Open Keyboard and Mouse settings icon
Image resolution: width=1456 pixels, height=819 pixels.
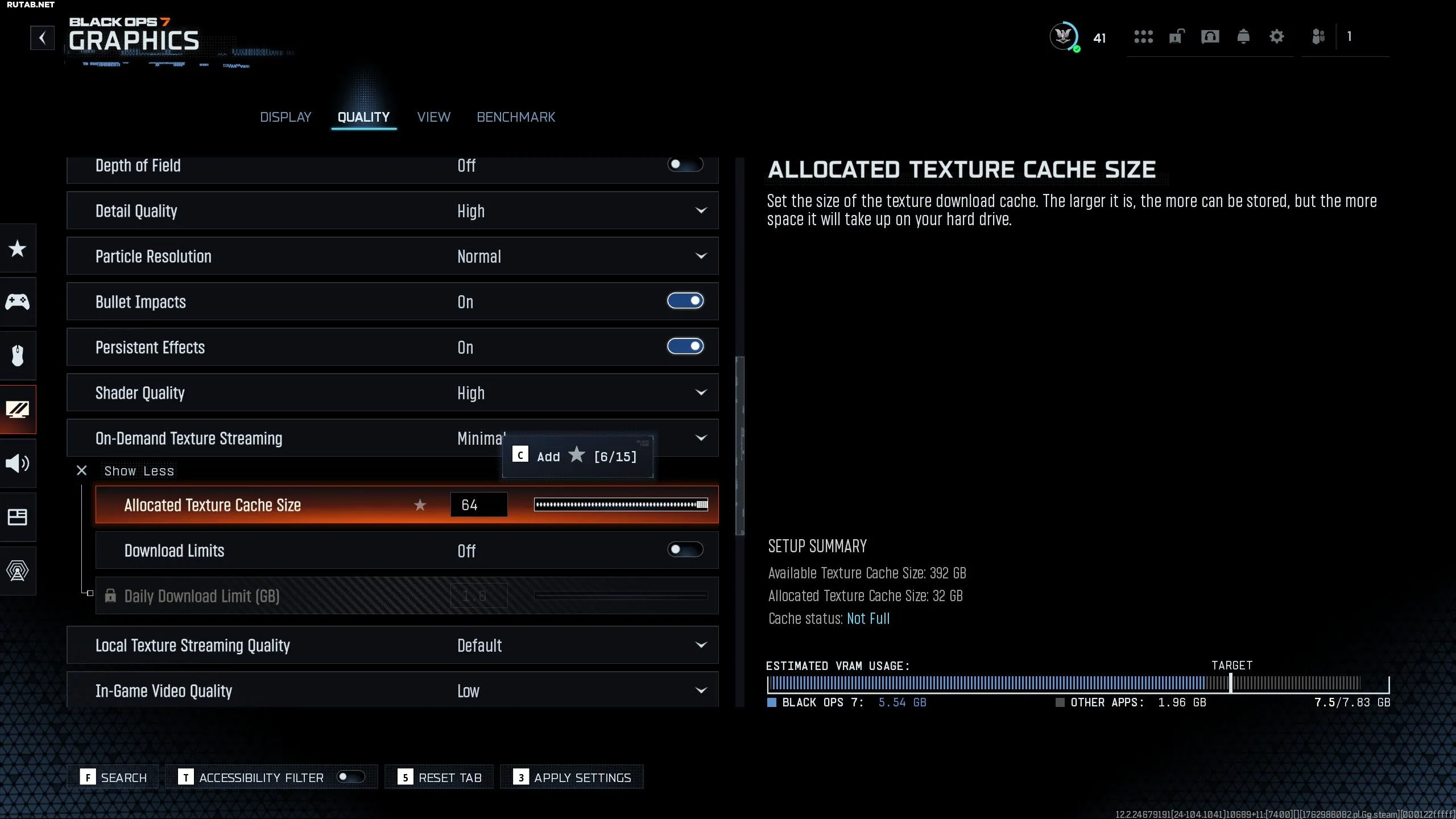(x=18, y=355)
